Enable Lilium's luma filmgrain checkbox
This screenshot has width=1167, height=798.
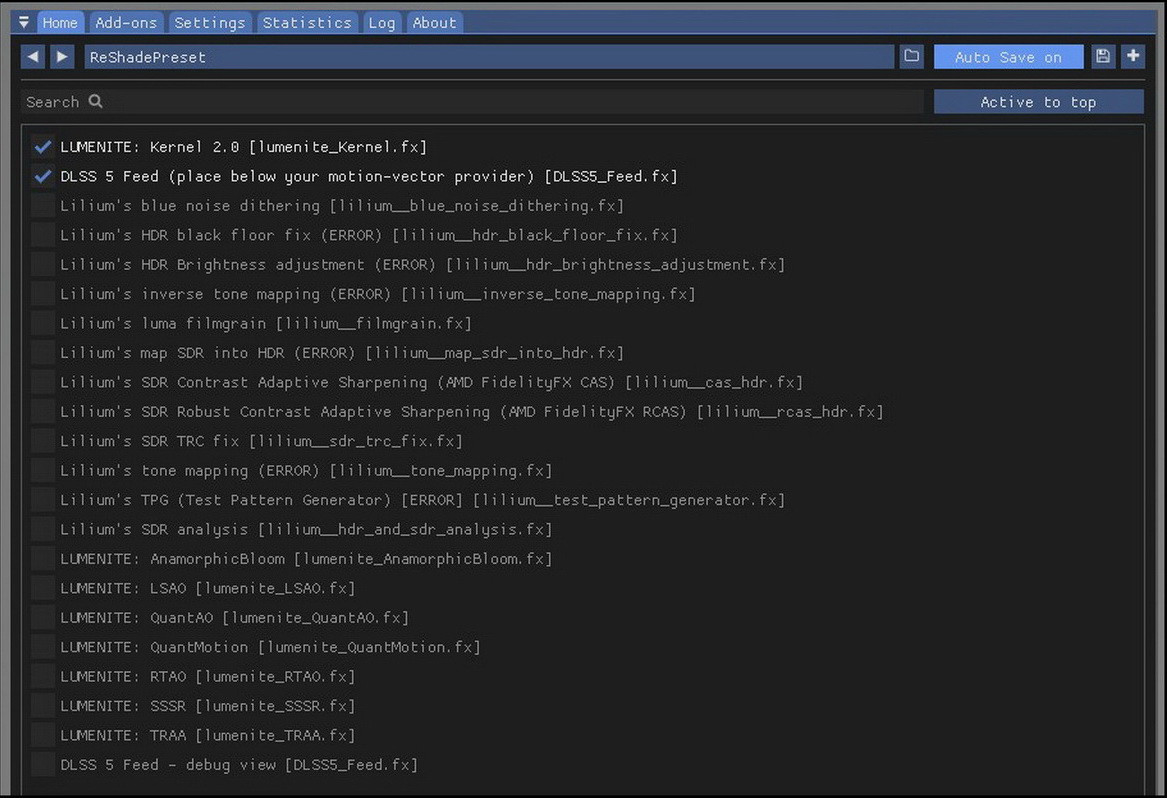pos(43,323)
